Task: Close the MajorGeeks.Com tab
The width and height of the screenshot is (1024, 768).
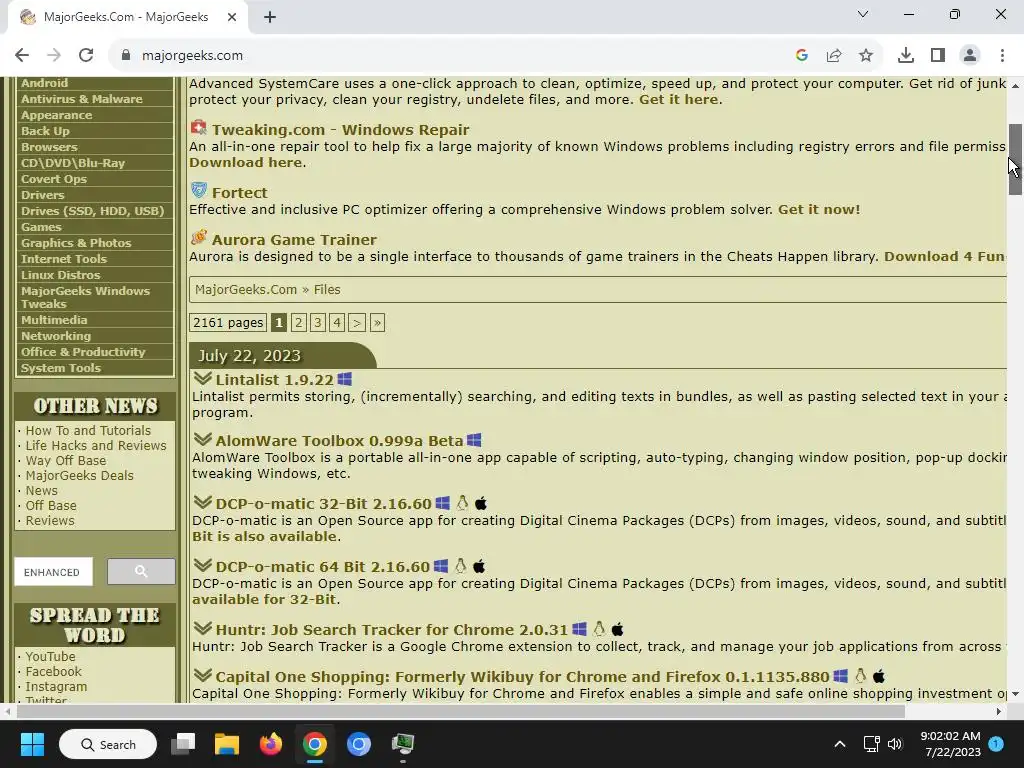Action: pos(232,17)
